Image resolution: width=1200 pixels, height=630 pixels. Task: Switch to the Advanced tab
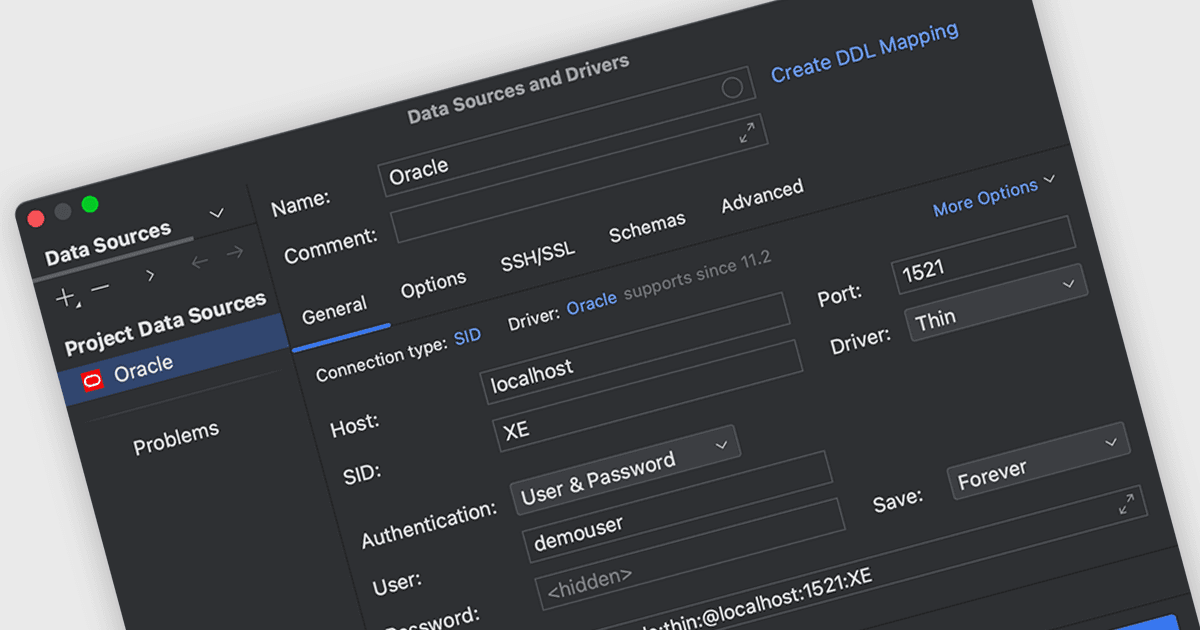[x=762, y=197]
